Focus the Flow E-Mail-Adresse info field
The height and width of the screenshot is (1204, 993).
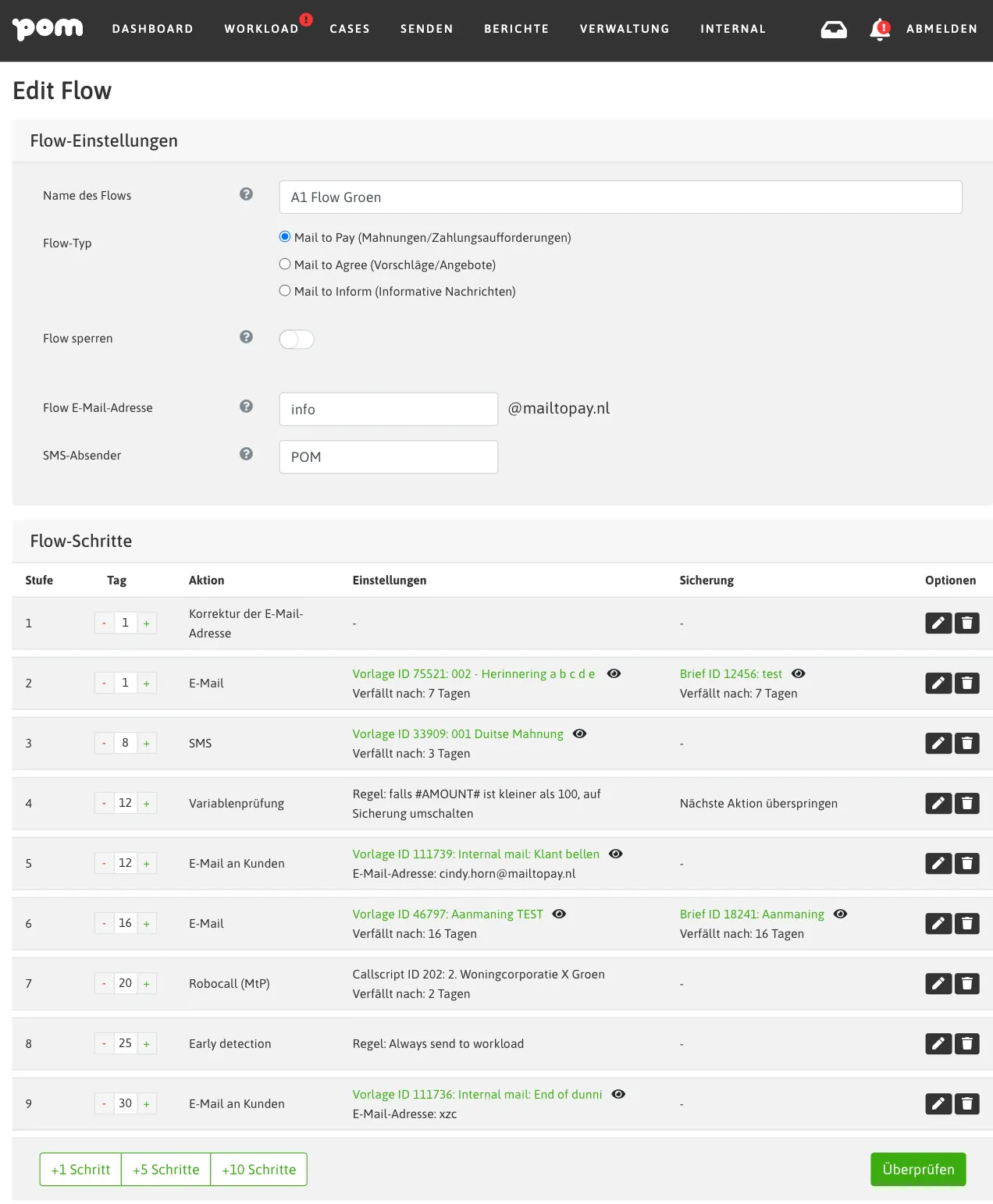click(388, 409)
